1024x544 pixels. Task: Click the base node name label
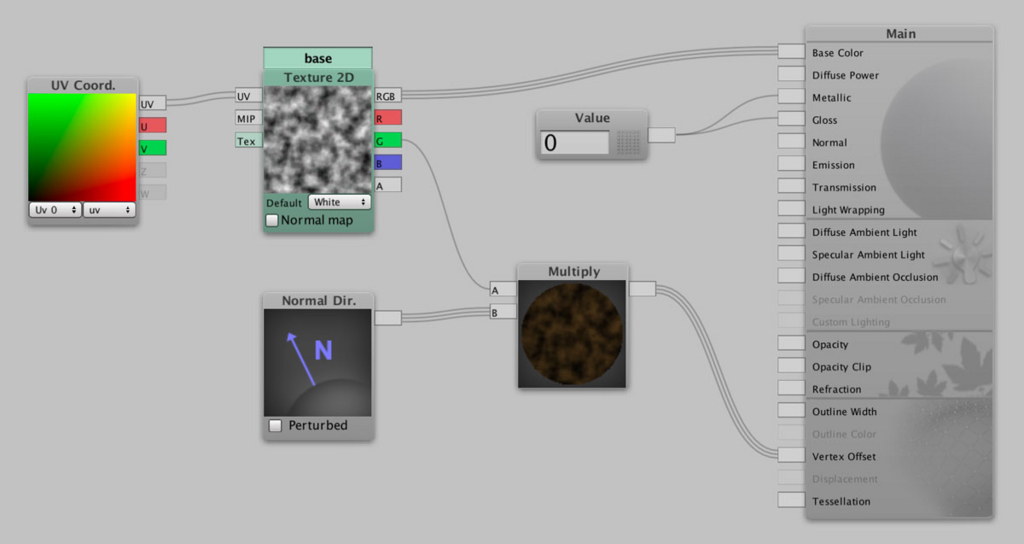(x=318, y=58)
